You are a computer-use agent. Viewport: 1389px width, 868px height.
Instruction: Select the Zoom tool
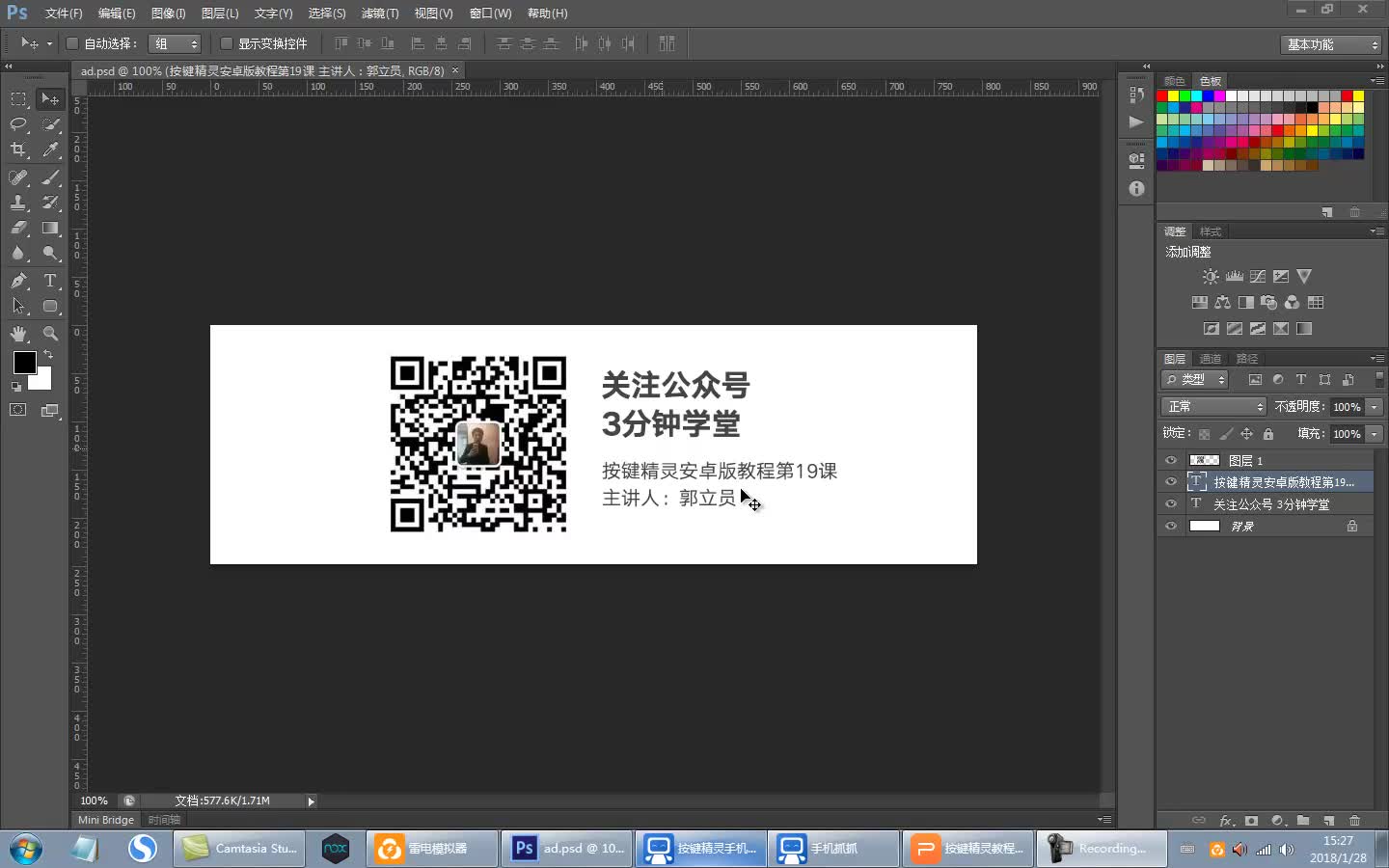coord(50,334)
